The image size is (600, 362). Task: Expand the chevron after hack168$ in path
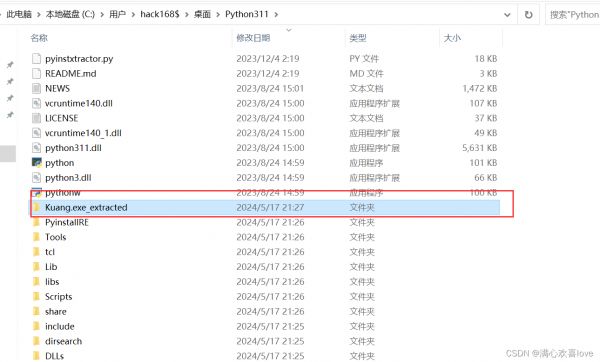pos(187,15)
